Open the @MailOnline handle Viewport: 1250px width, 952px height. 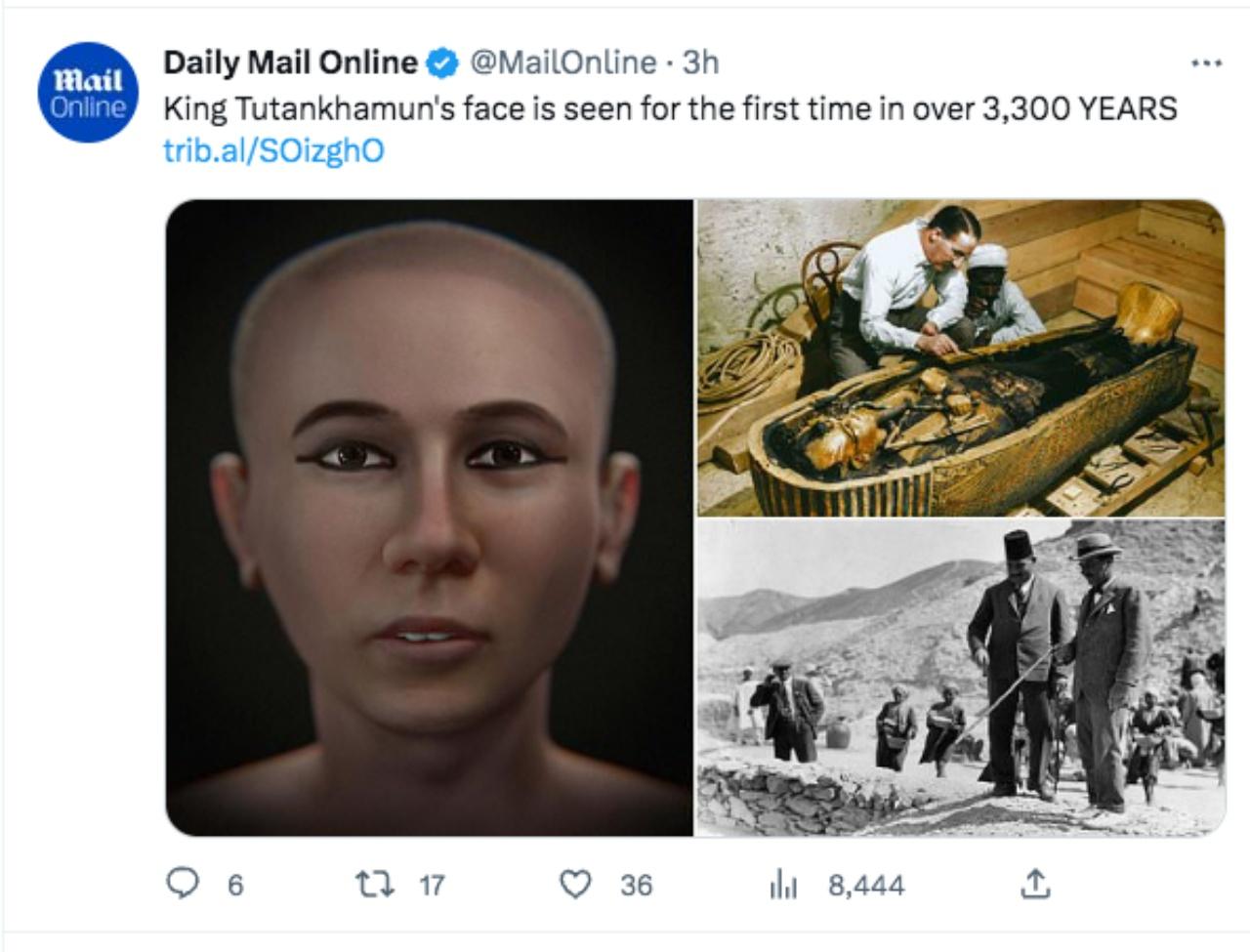tap(563, 62)
